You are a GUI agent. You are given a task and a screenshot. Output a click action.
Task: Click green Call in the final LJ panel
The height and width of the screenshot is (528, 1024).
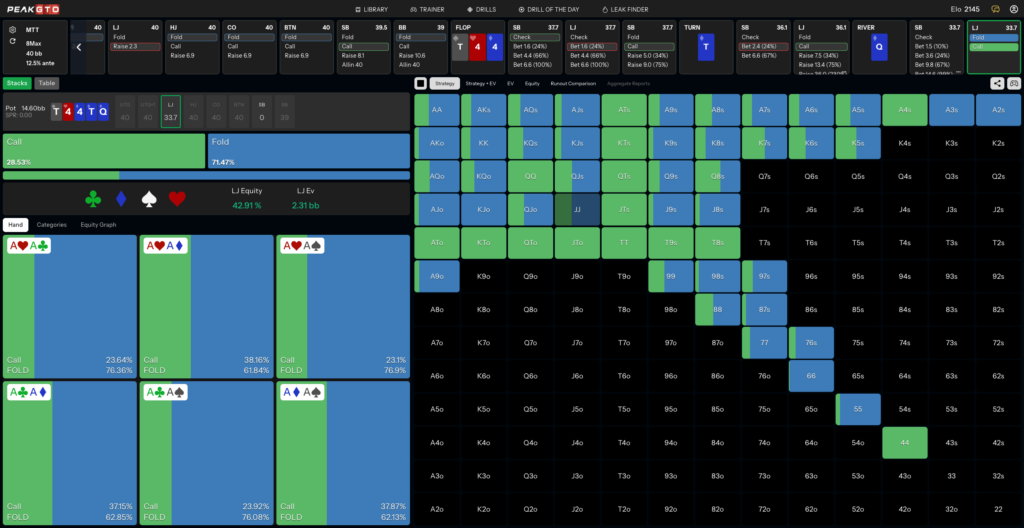coord(993,47)
